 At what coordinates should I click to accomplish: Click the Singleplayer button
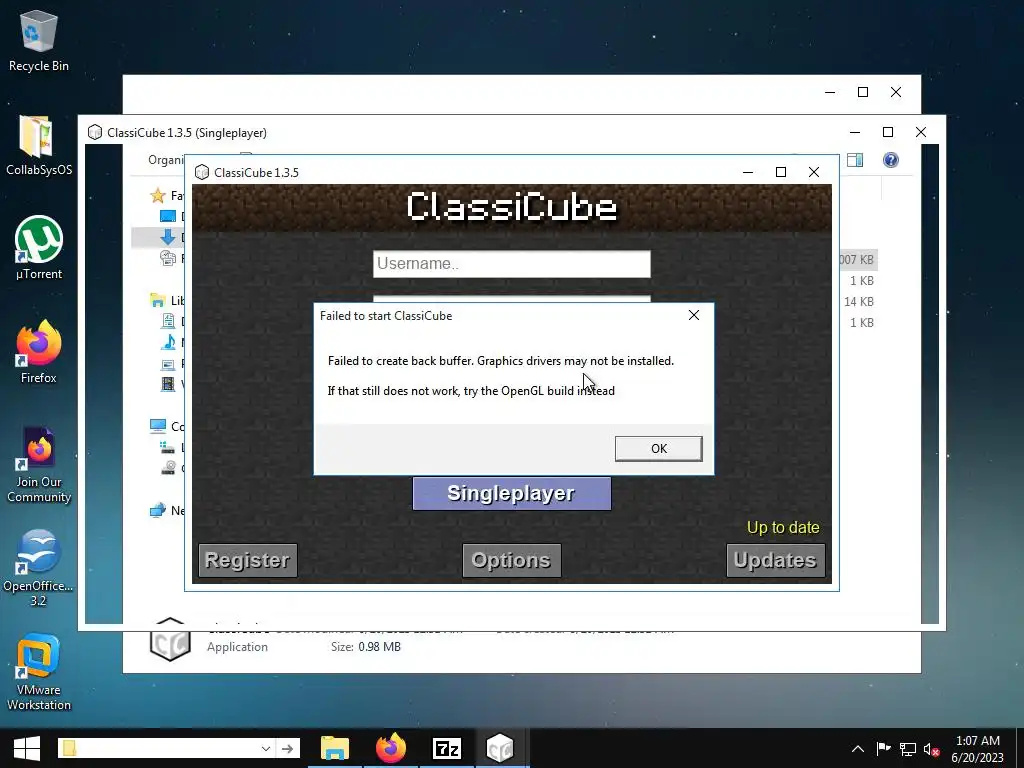(511, 494)
